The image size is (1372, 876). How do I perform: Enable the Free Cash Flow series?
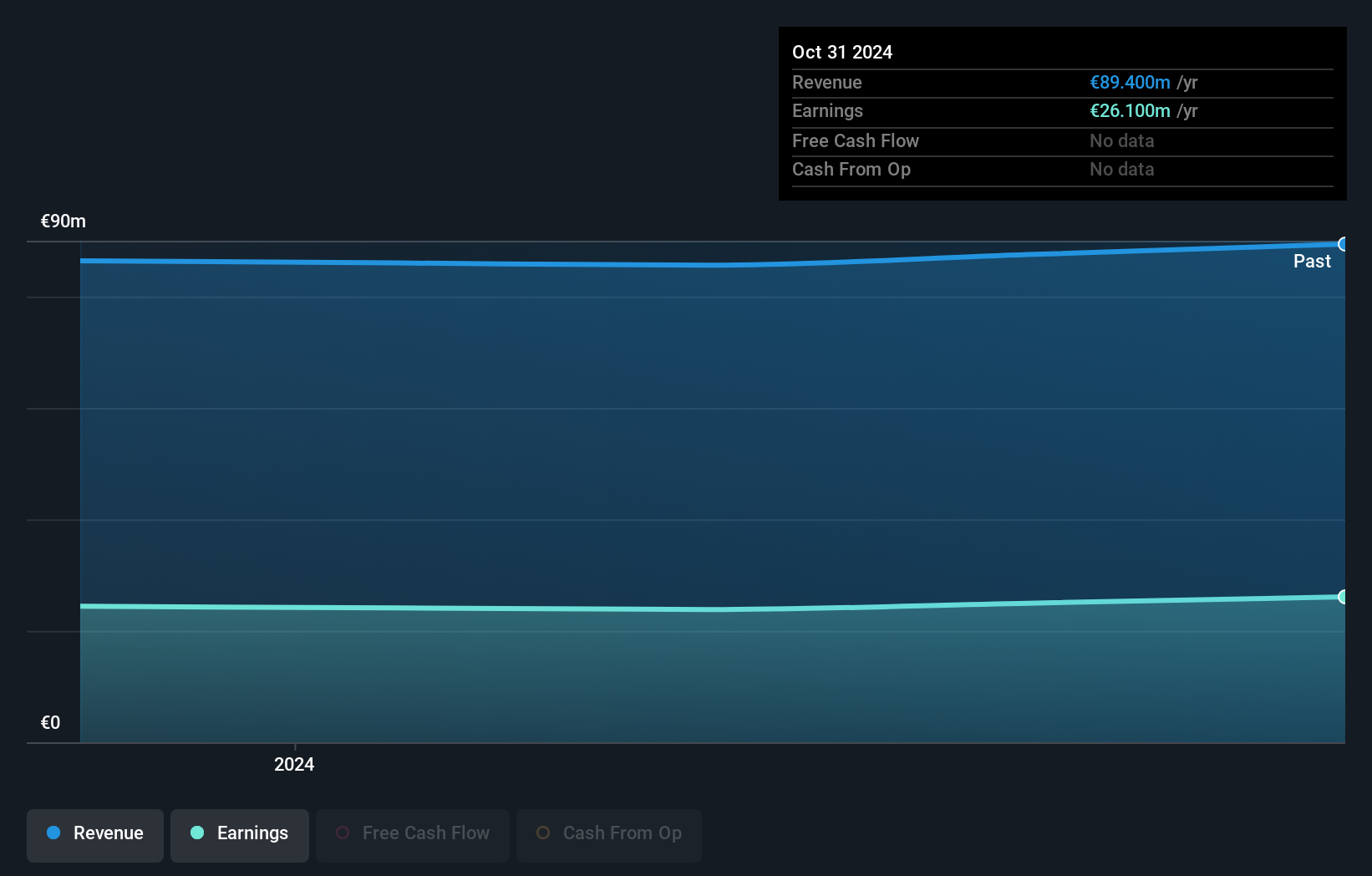point(413,835)
